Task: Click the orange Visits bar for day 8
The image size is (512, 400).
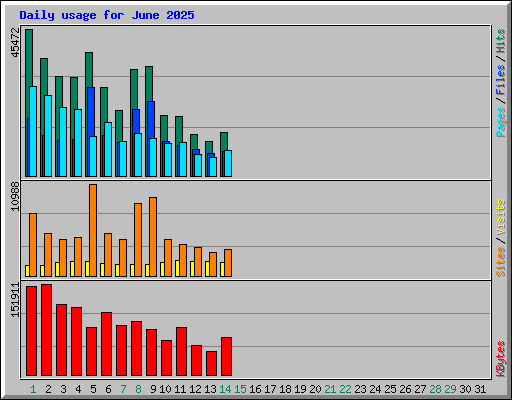Action: pos(138,240)
